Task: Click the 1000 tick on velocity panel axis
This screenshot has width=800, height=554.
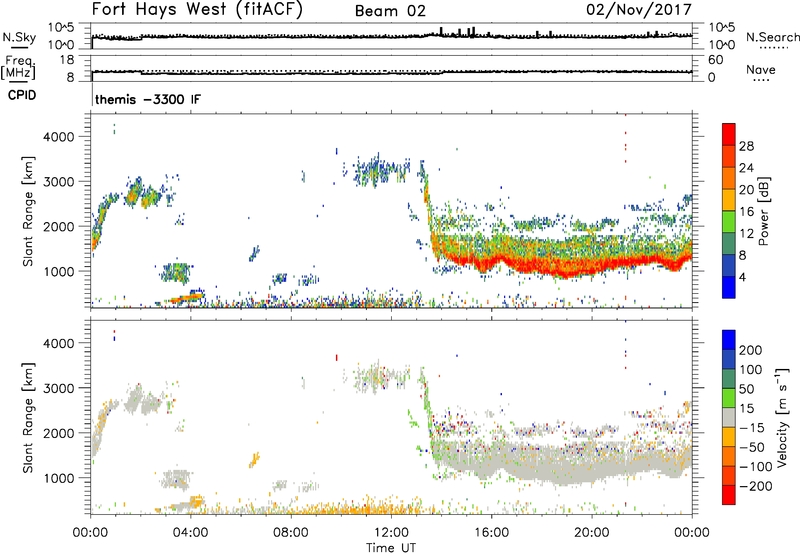Action: pos(58,478)
